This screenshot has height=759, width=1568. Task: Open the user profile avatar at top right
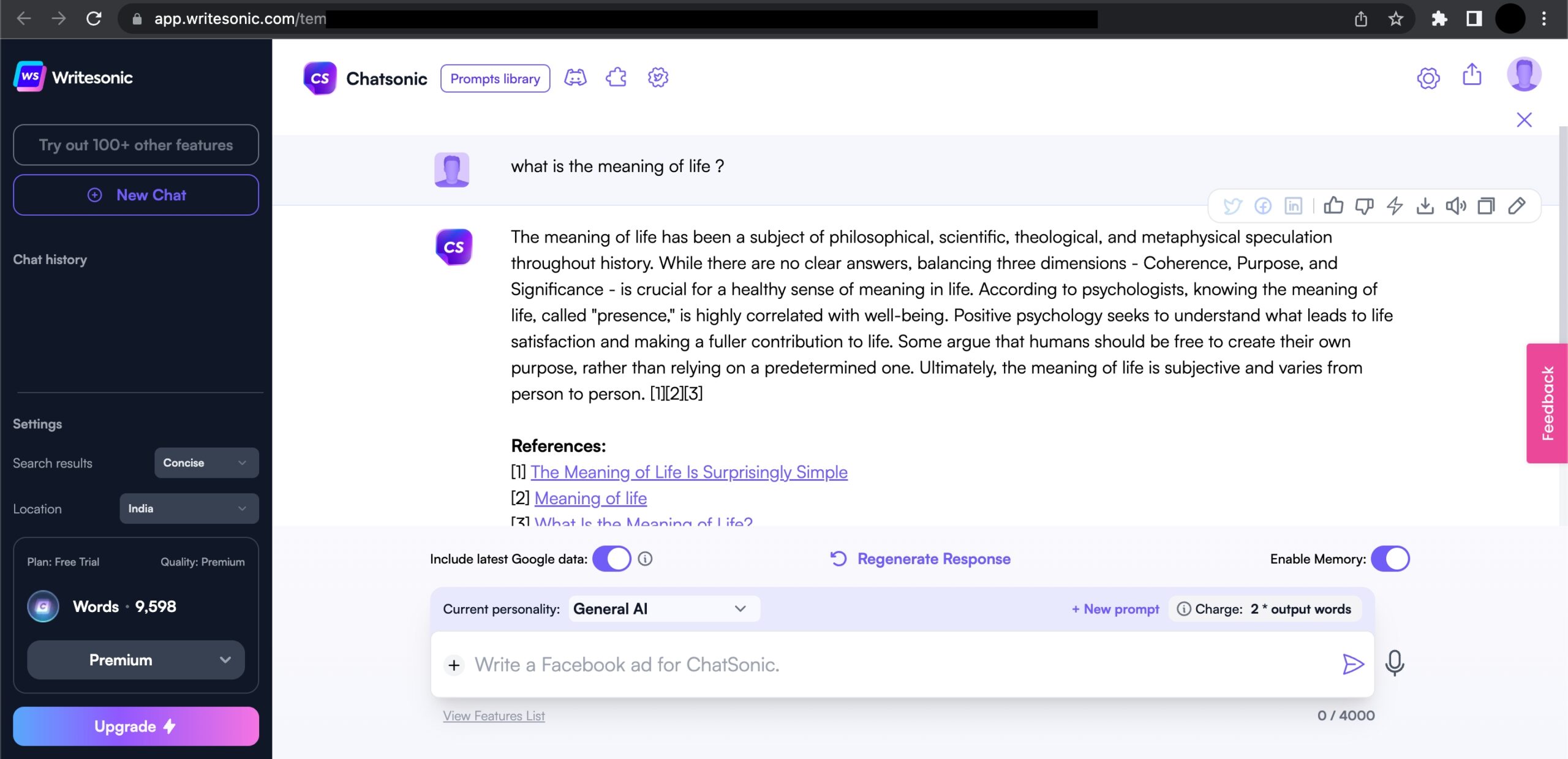click(x=1524, y=75)
